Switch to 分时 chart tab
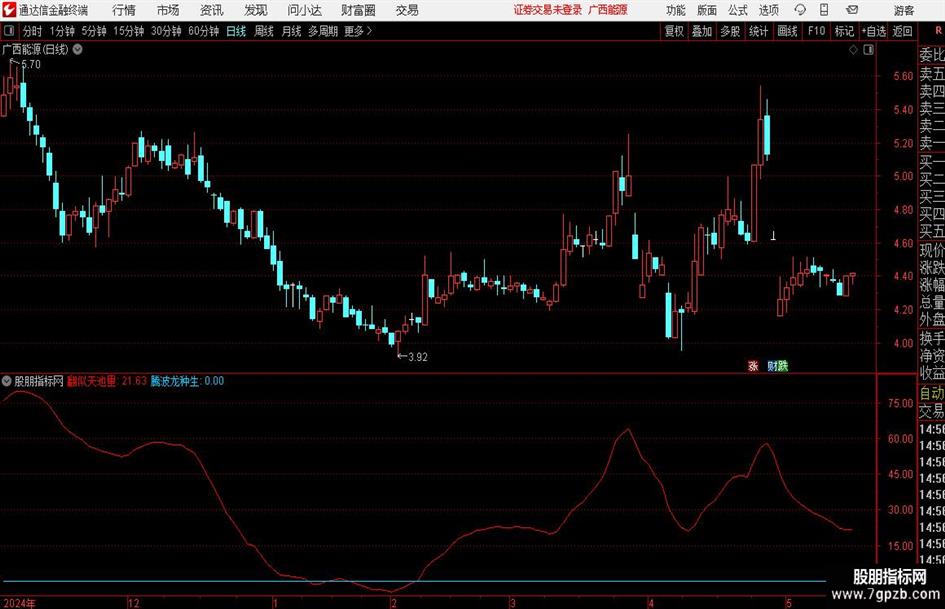 coord(32,31)
